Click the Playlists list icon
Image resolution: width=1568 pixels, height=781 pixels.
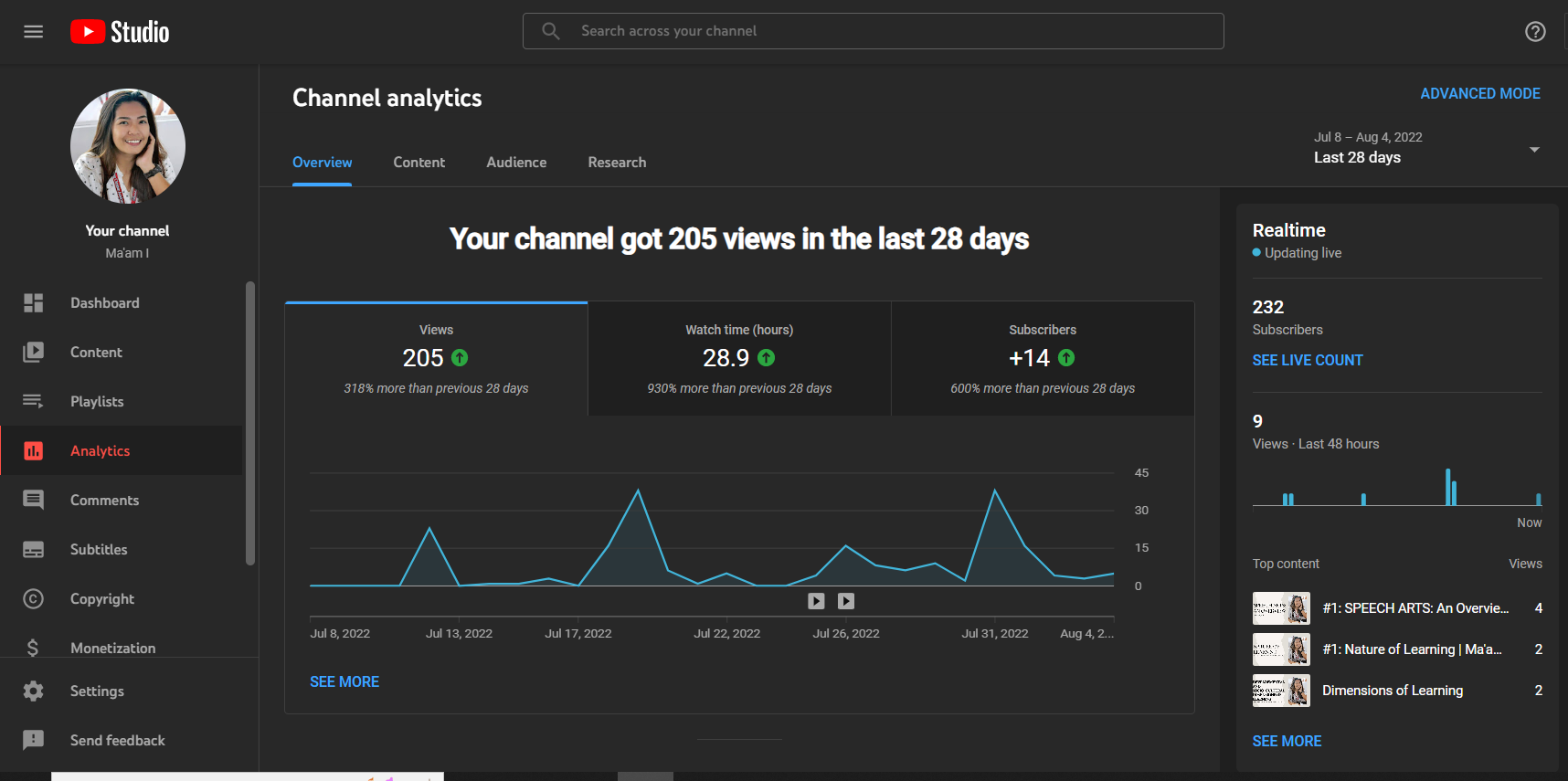coord(34,402)
